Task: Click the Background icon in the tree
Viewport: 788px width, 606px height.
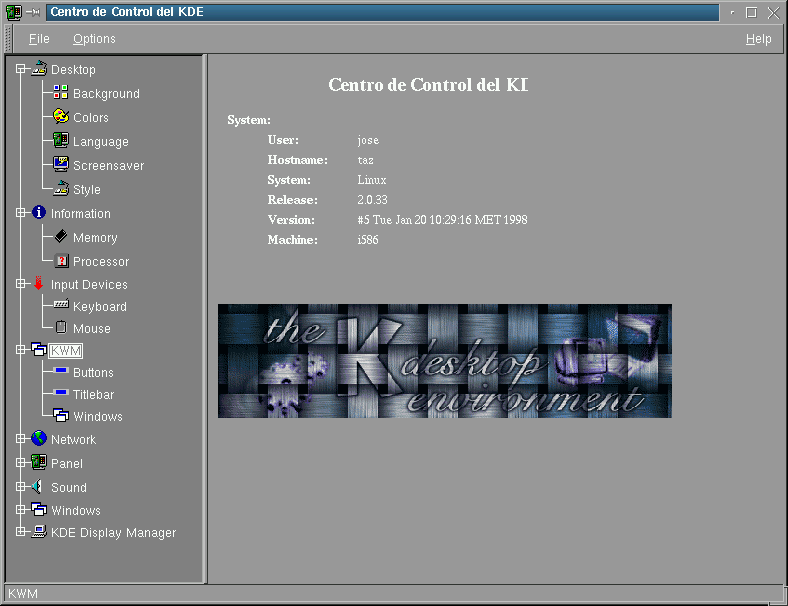Action: [61, 93]
